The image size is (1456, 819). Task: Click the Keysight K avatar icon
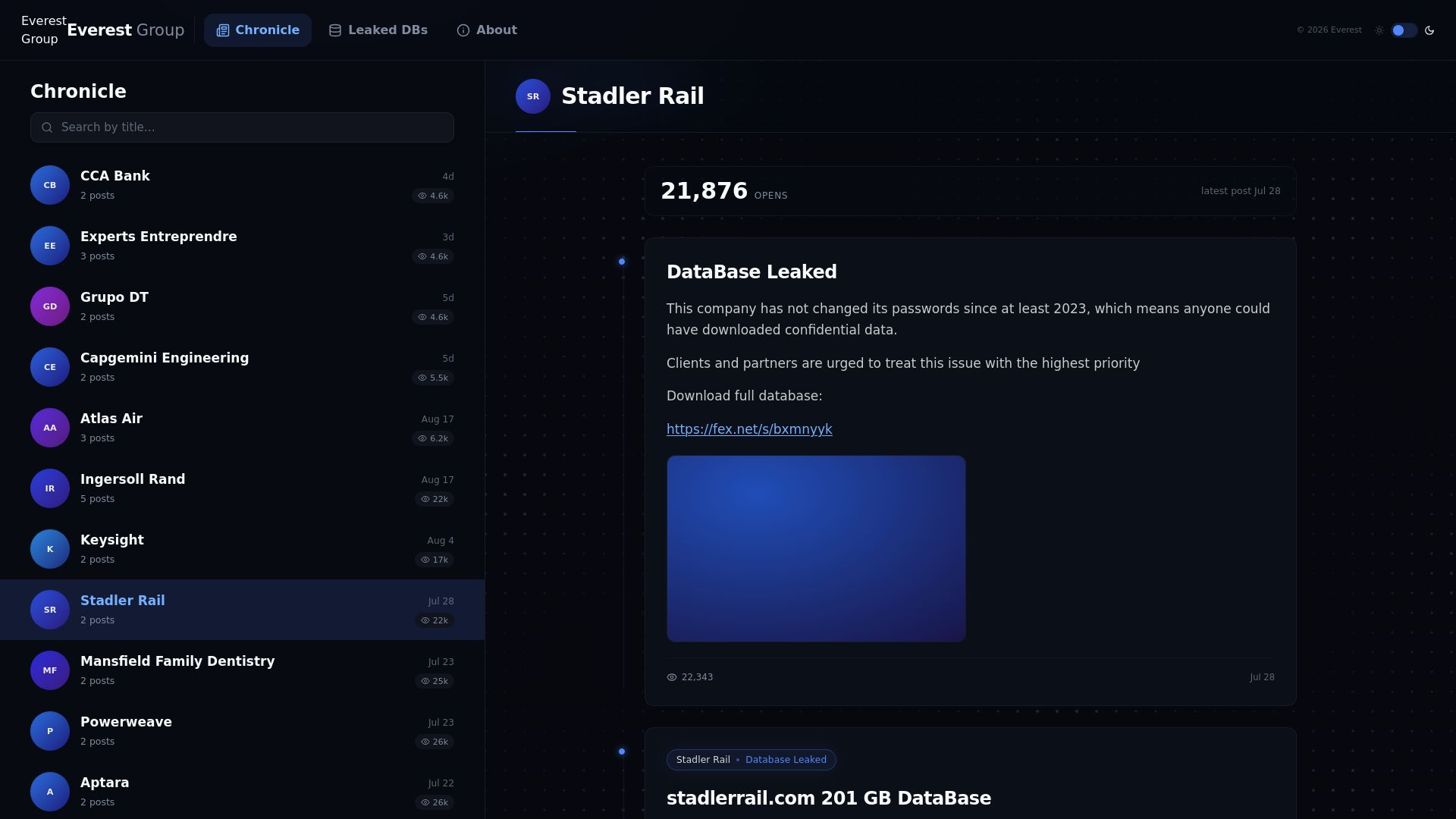point(50,549)
